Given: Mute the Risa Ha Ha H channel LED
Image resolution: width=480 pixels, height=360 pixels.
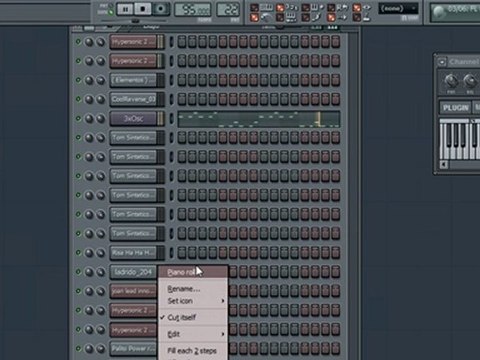Looking at the screenshot, I should [x=78, y=252].
